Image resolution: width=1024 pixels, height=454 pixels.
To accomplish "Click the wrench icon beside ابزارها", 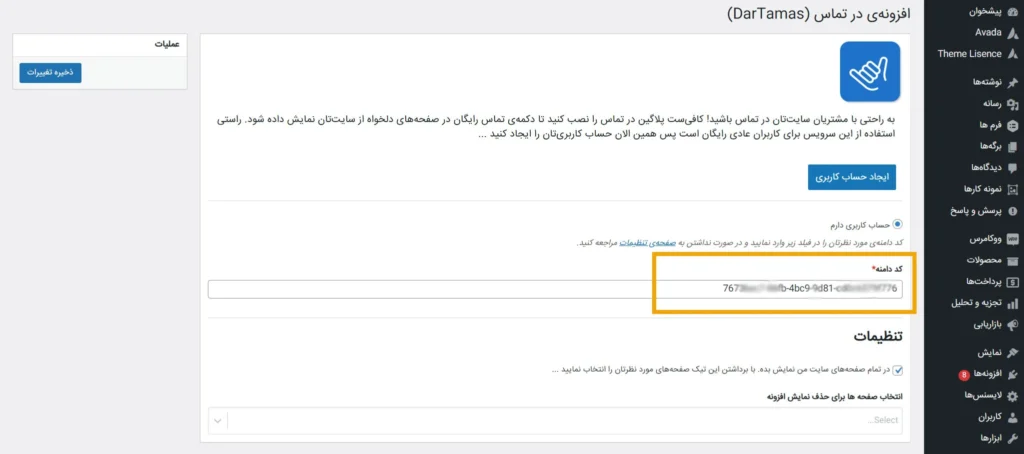I will click(x=1012, y=438).
